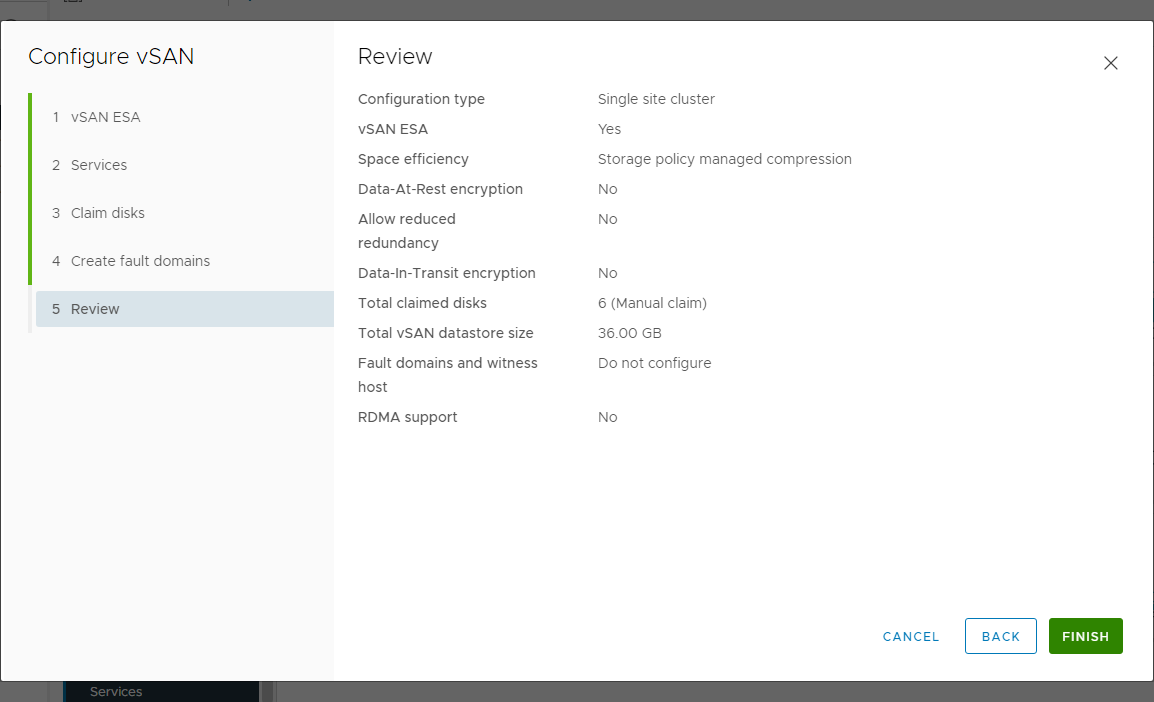Viewport: 1154px width, 702px height.
Task: Select the Data-In-Transit encryption row
Action: click(x=447, y=273)
